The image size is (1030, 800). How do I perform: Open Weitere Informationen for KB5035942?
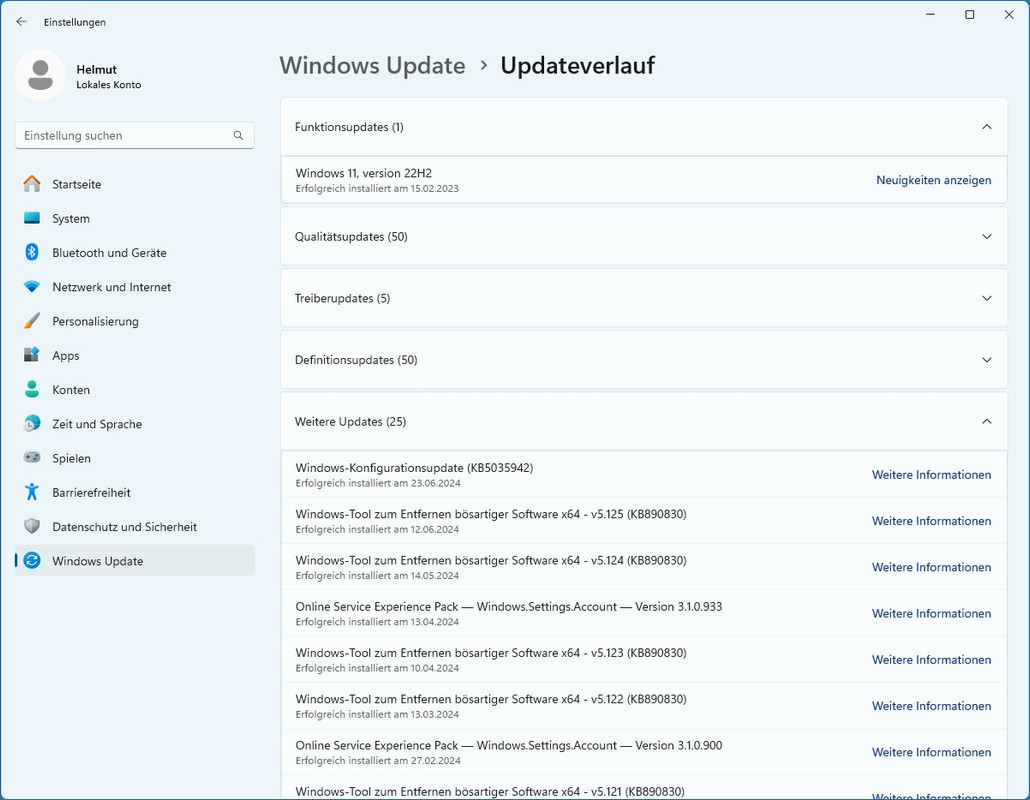click(931, 475)
